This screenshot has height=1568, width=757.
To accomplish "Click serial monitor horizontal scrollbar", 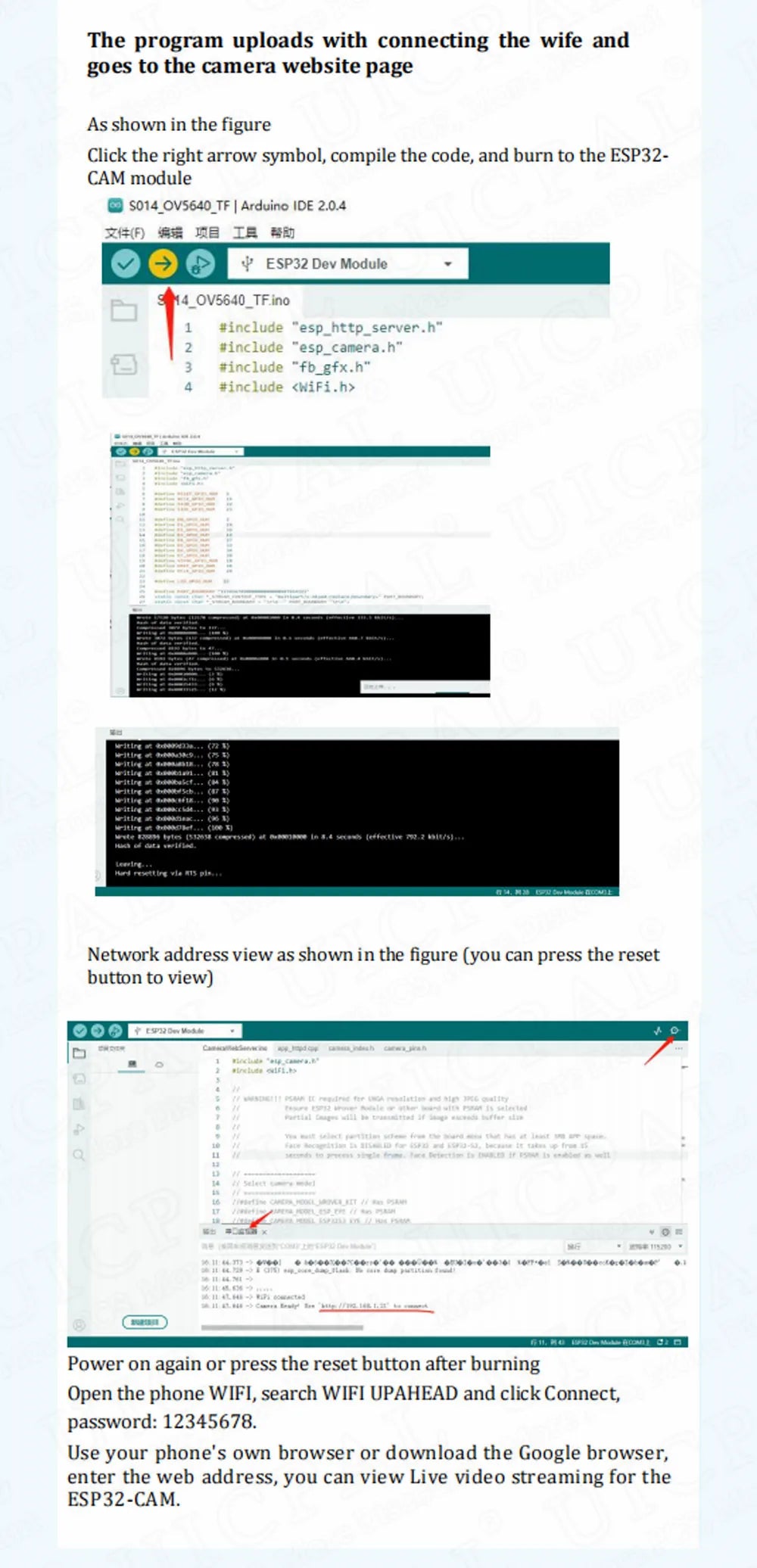I will (282, 1327).
